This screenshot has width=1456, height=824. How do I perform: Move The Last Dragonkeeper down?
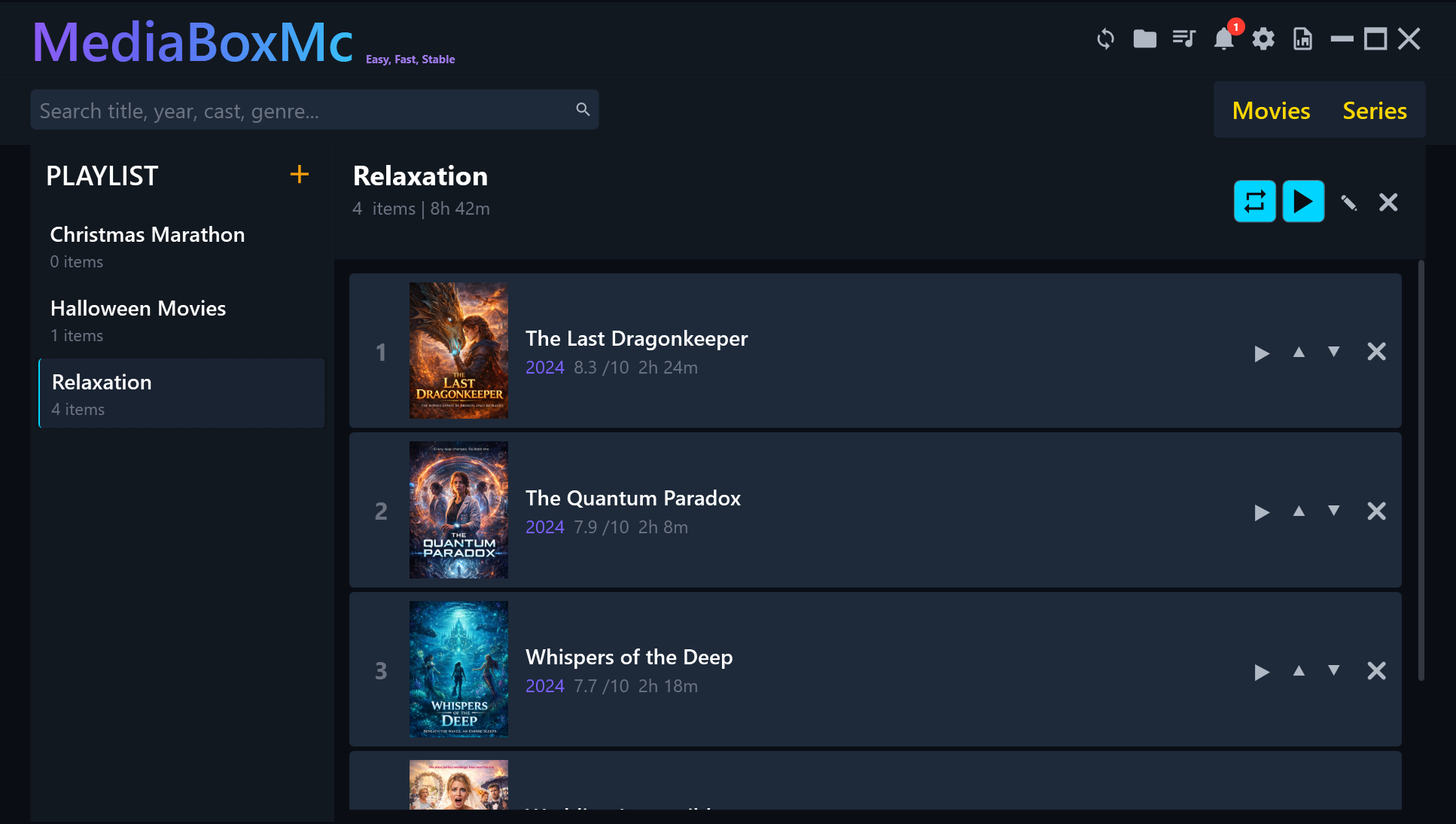(x=1333, y=352)
